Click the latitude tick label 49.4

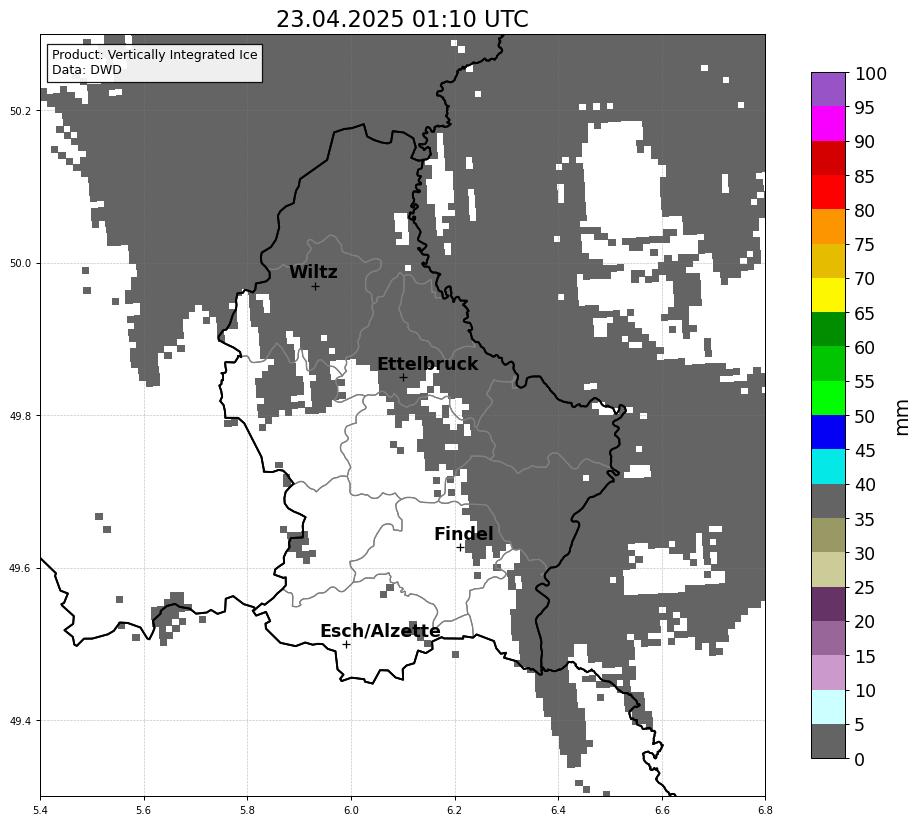[21, 721]
